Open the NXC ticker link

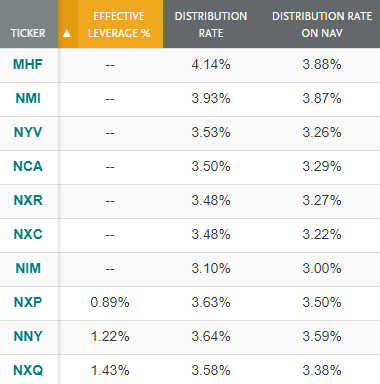pyautogui.click(x=28, y=234)
